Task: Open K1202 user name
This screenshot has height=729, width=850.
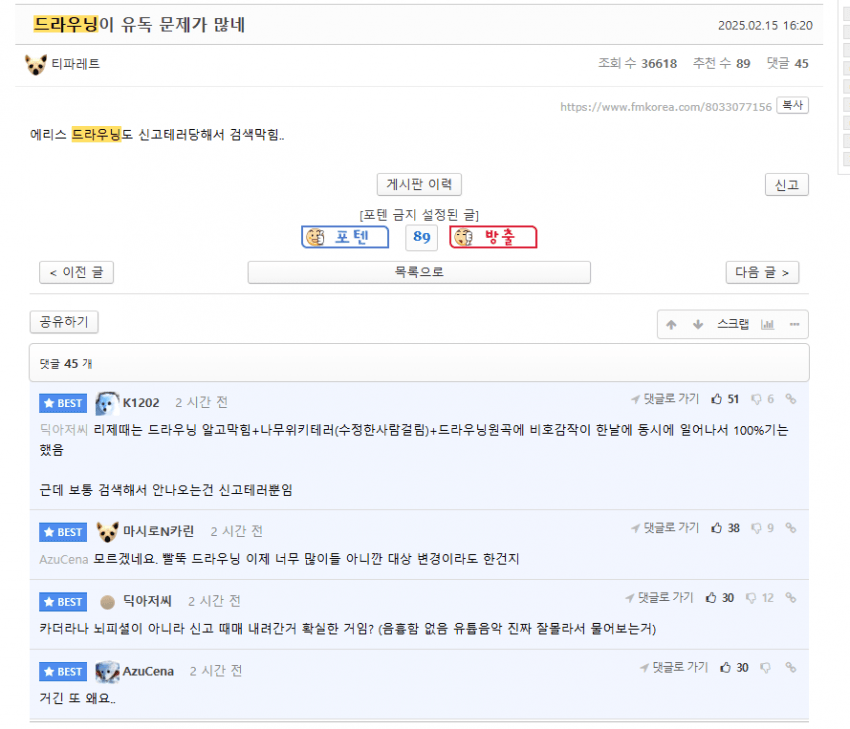Action: pyautogui.click(x=141, y=403)
